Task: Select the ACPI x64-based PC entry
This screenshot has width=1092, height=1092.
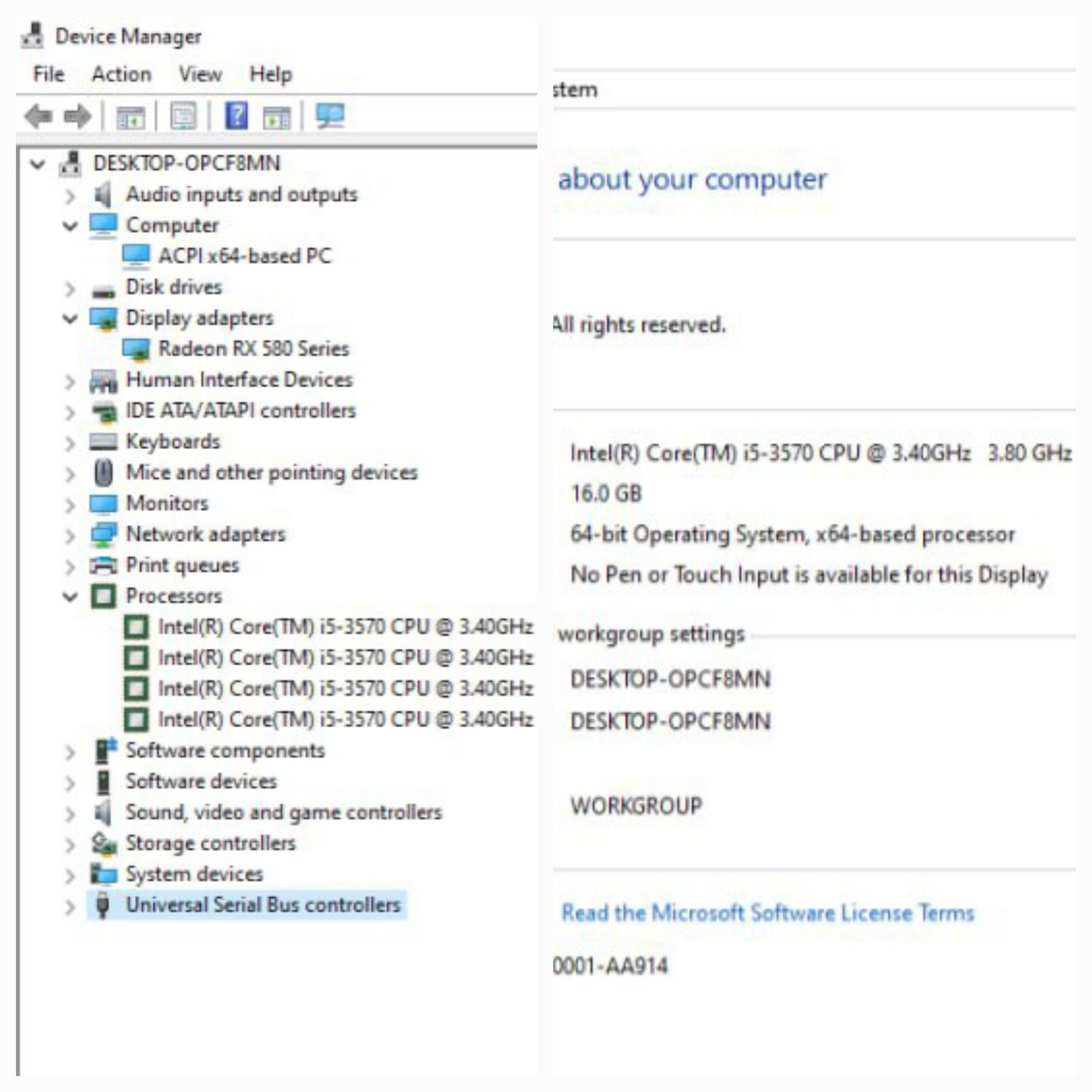Action: click(x=245, y=256)
